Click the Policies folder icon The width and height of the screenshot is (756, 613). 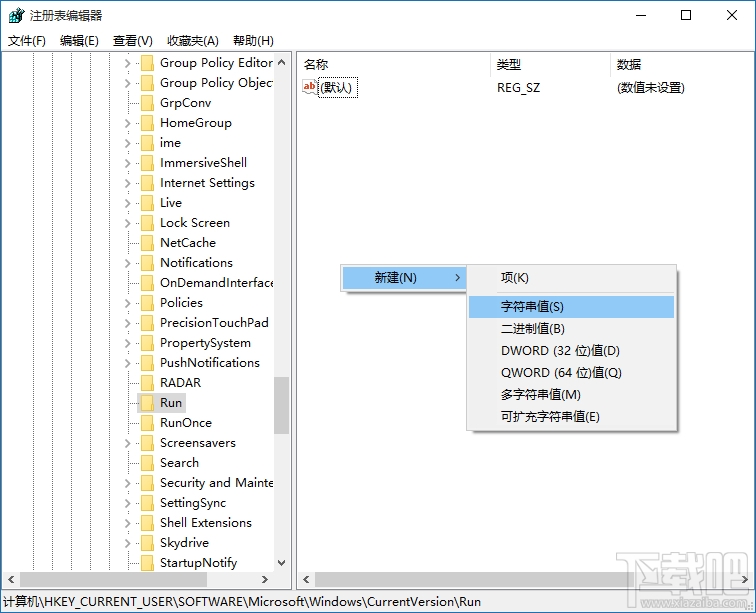(147, 303)
